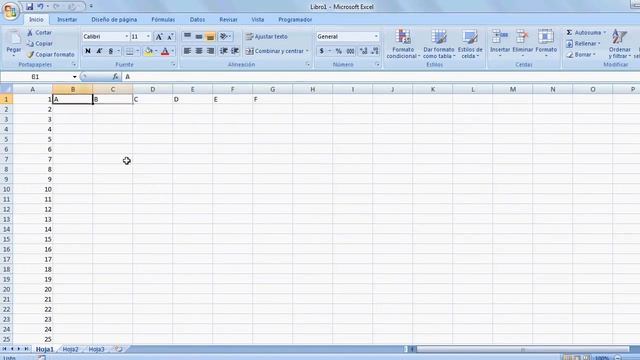Image resolution: width=640 pixels, height=360 pixels.
Task: Open the Fuente dialog launcher
Action: coord(173,64)
